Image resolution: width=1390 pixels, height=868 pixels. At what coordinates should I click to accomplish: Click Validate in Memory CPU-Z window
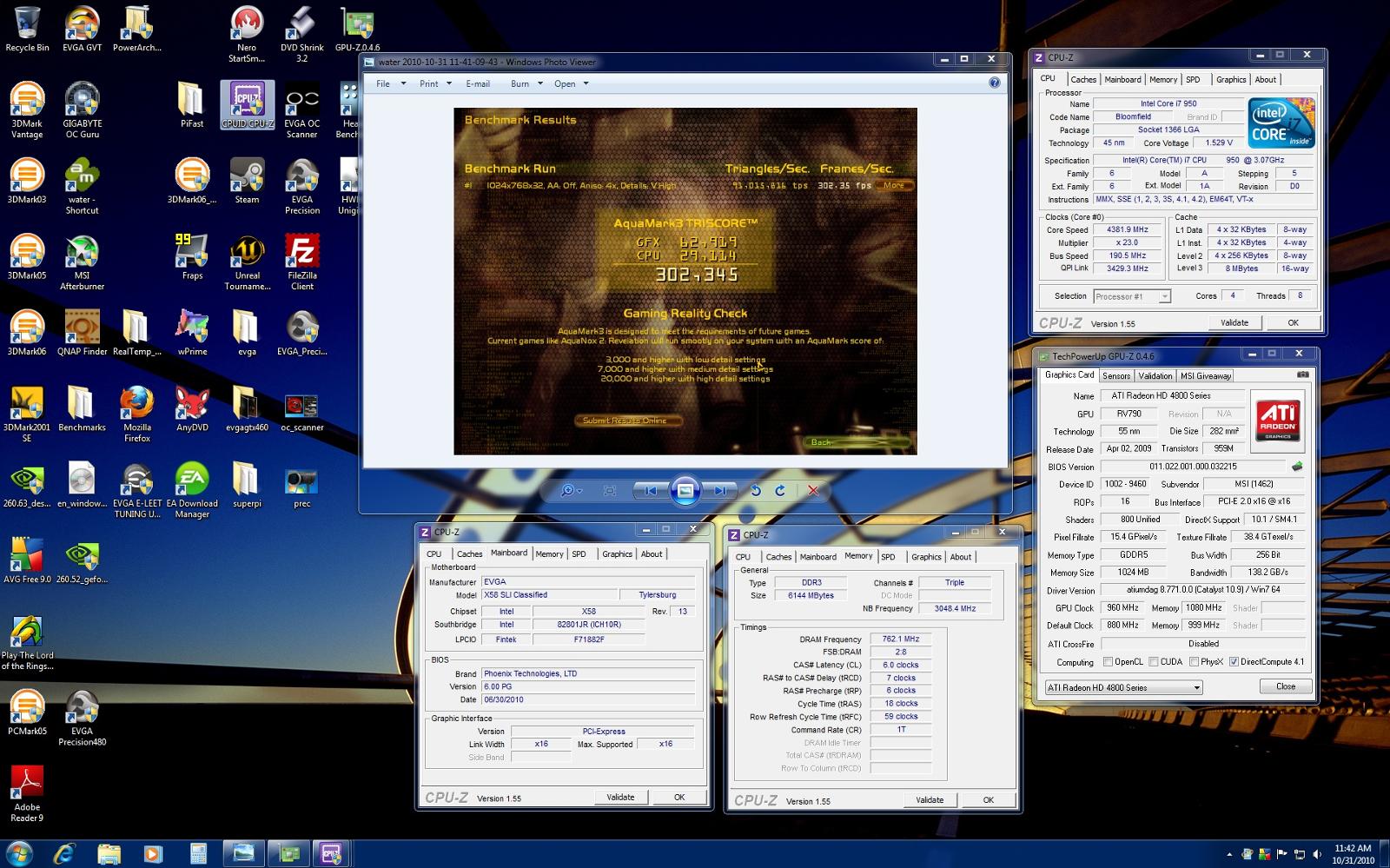tap(930, 799)
